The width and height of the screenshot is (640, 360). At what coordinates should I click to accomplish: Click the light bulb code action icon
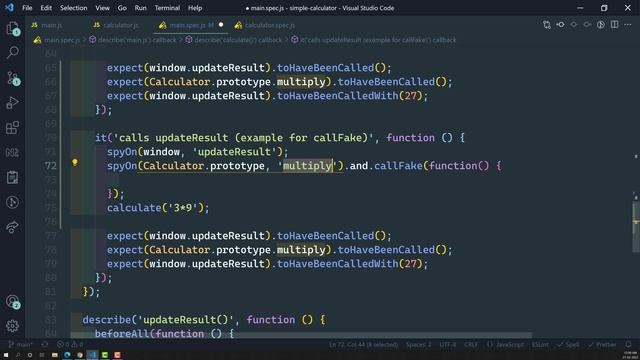click(75, 162)
